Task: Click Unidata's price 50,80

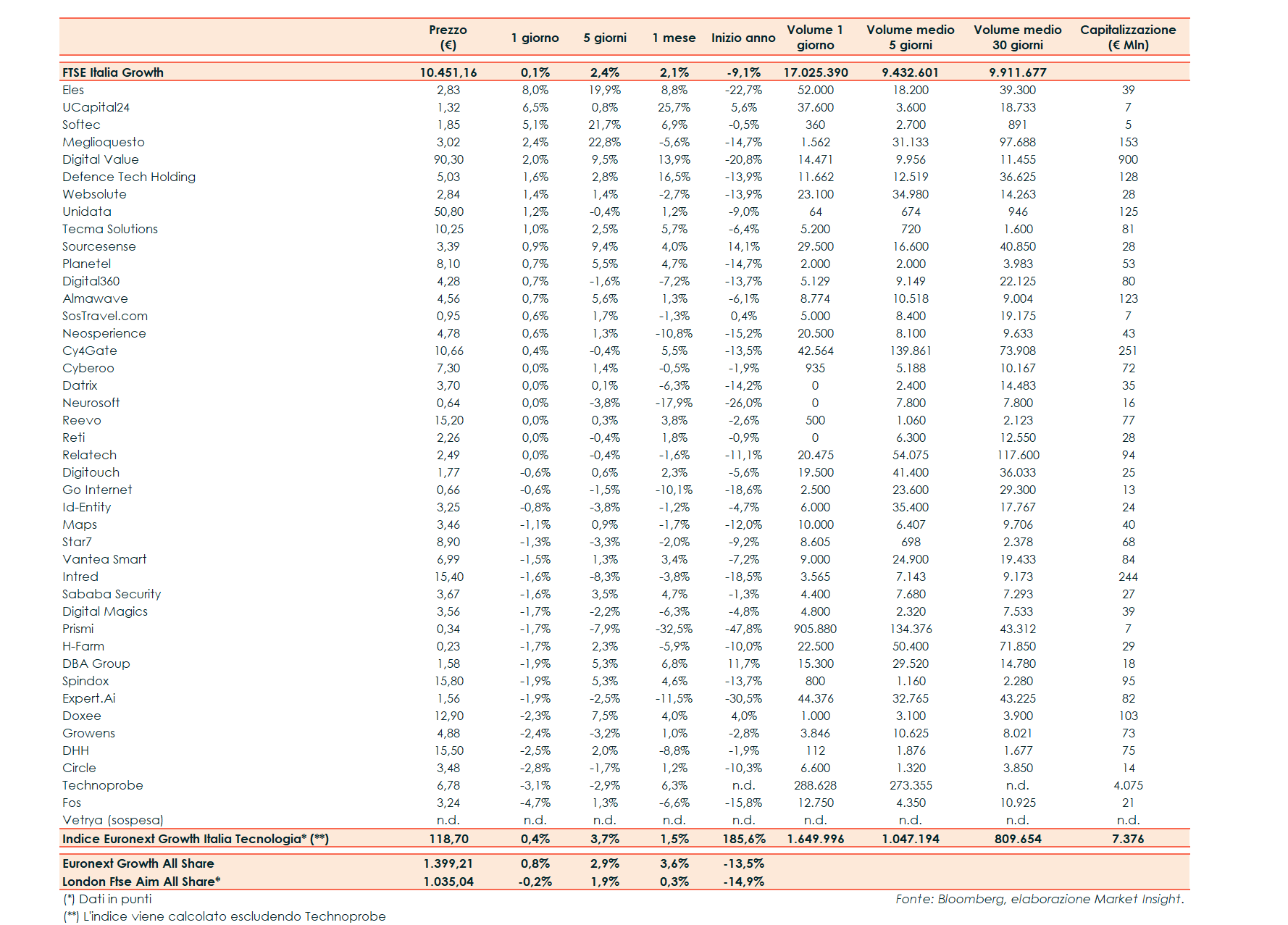Action: pos(448,212)
